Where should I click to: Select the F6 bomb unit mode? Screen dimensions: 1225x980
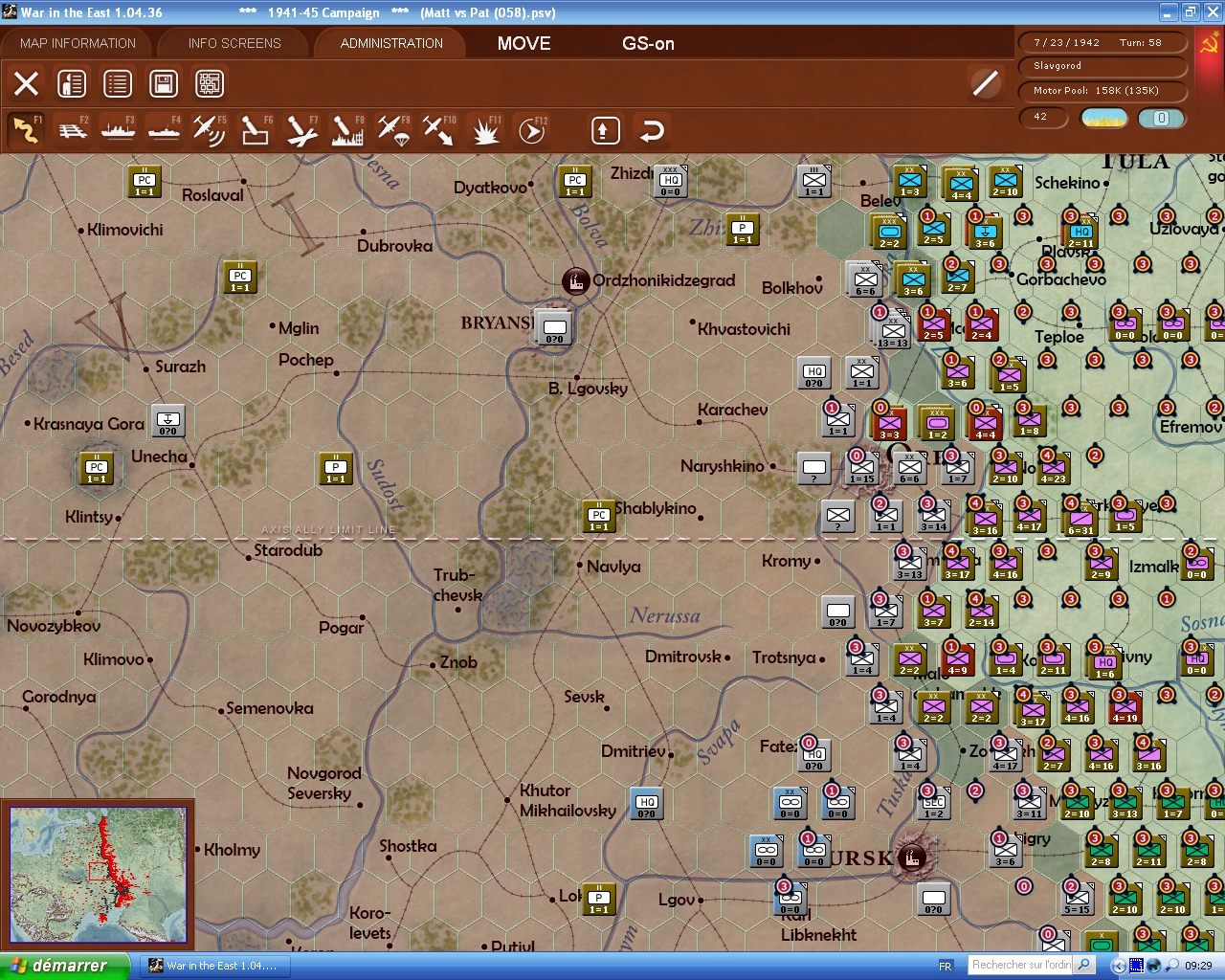coord(256,130)
